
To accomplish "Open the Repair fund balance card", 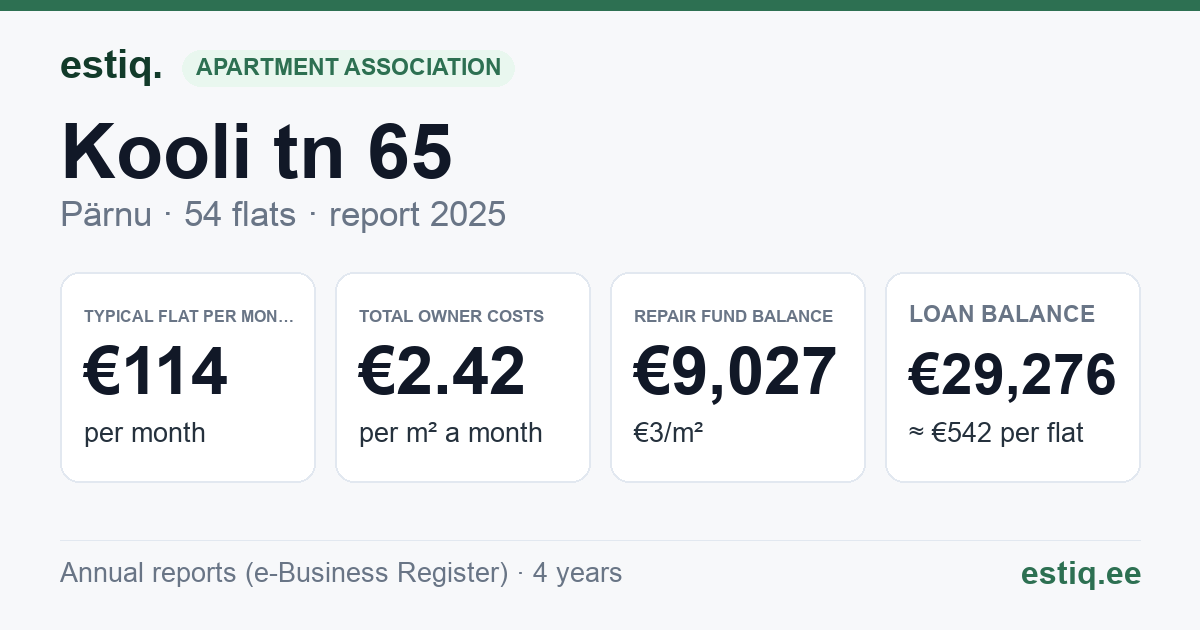I will 738,377.
